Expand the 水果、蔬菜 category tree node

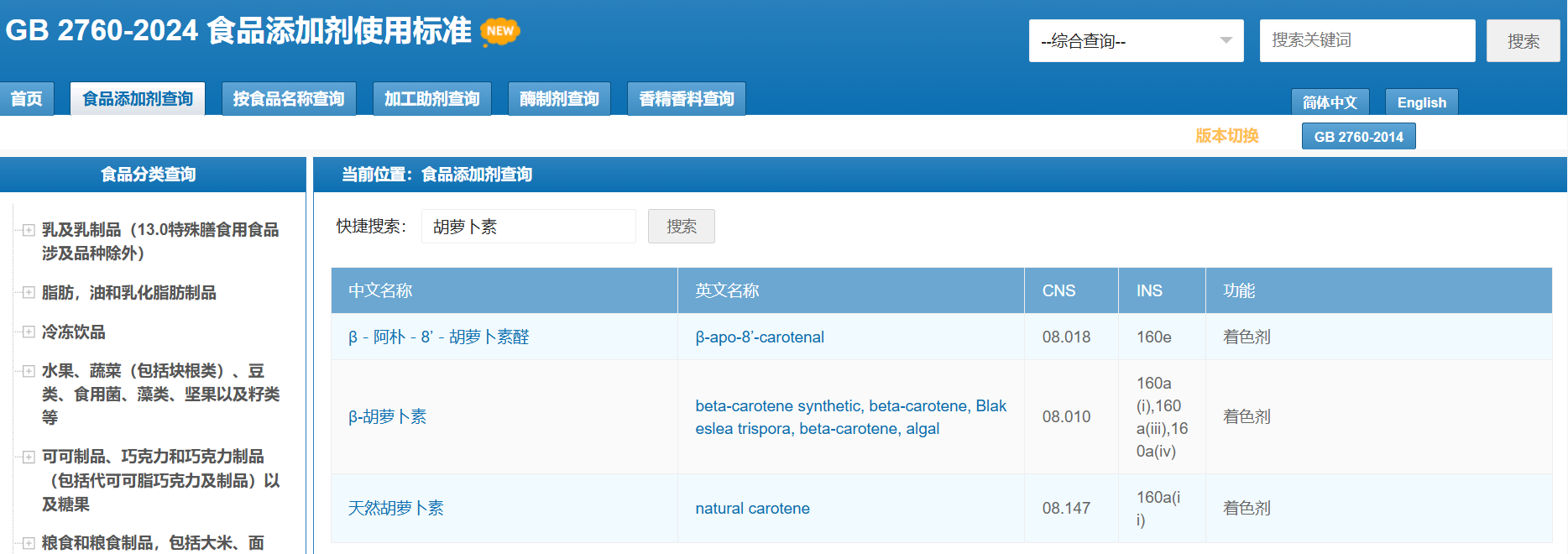tap(29, 371)
